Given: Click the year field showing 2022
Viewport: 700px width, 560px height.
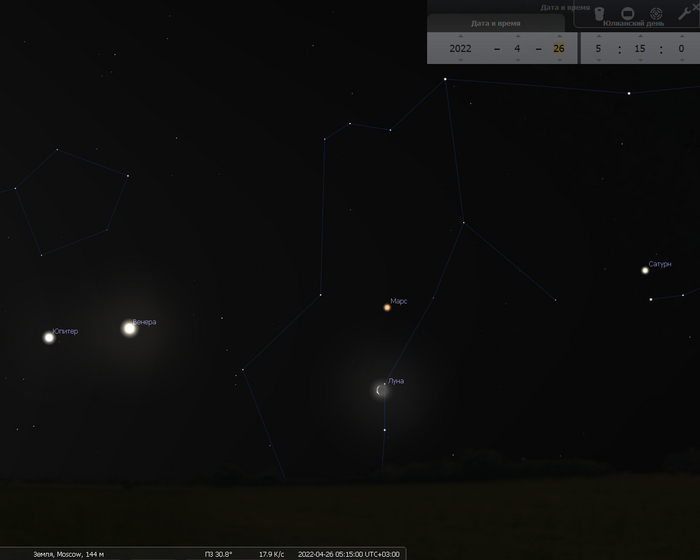Looking at the screenshot, I should point(460,48).
